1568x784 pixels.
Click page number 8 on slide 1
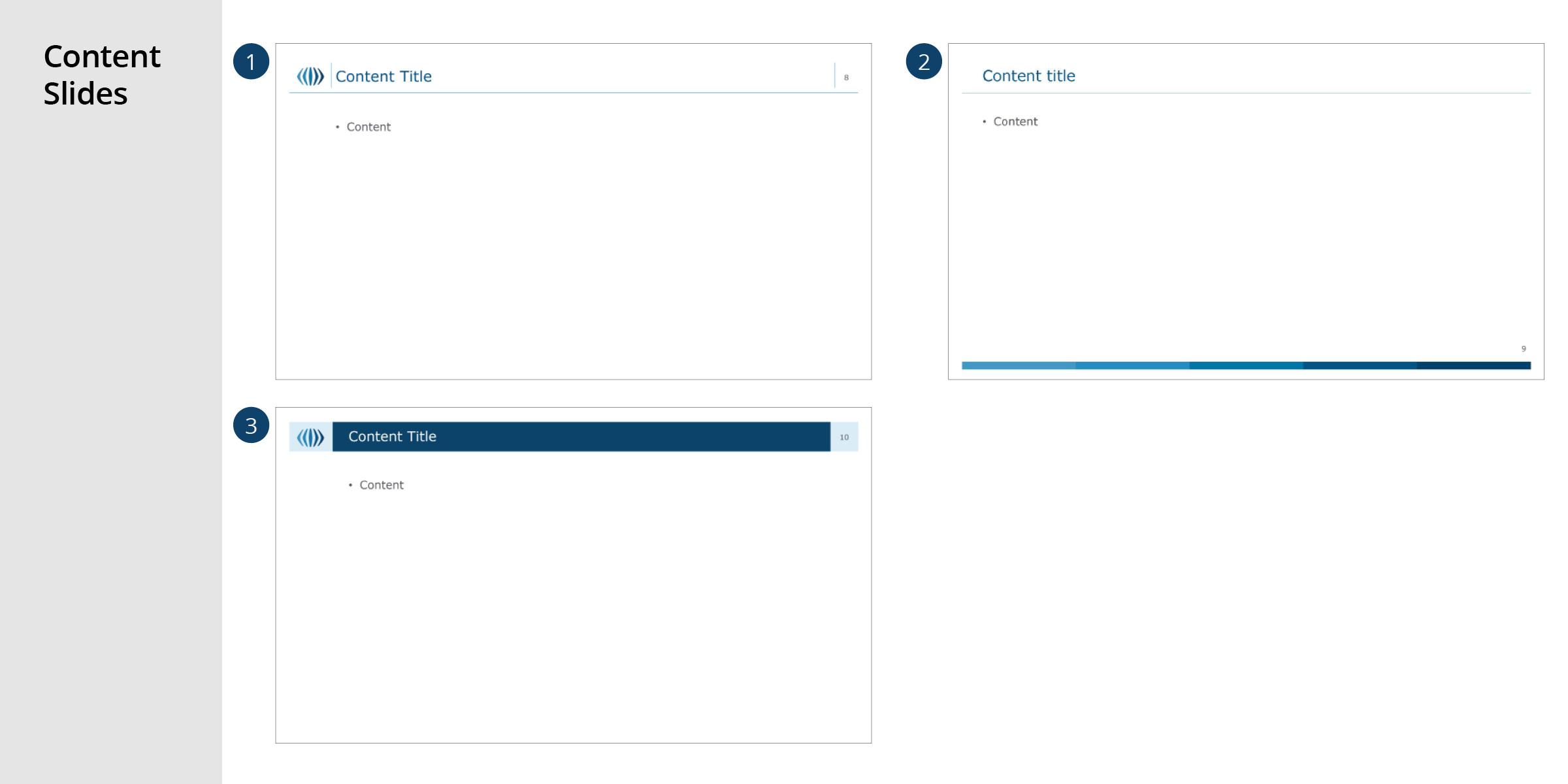pos(846,78)
